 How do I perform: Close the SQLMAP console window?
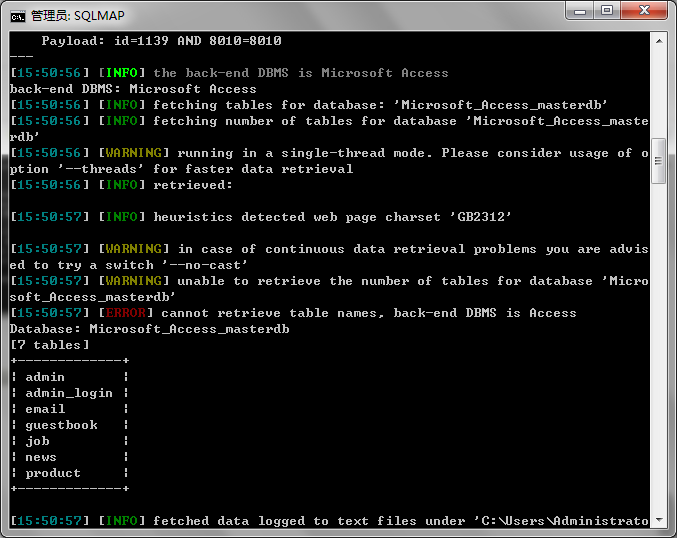click(644, 11)
